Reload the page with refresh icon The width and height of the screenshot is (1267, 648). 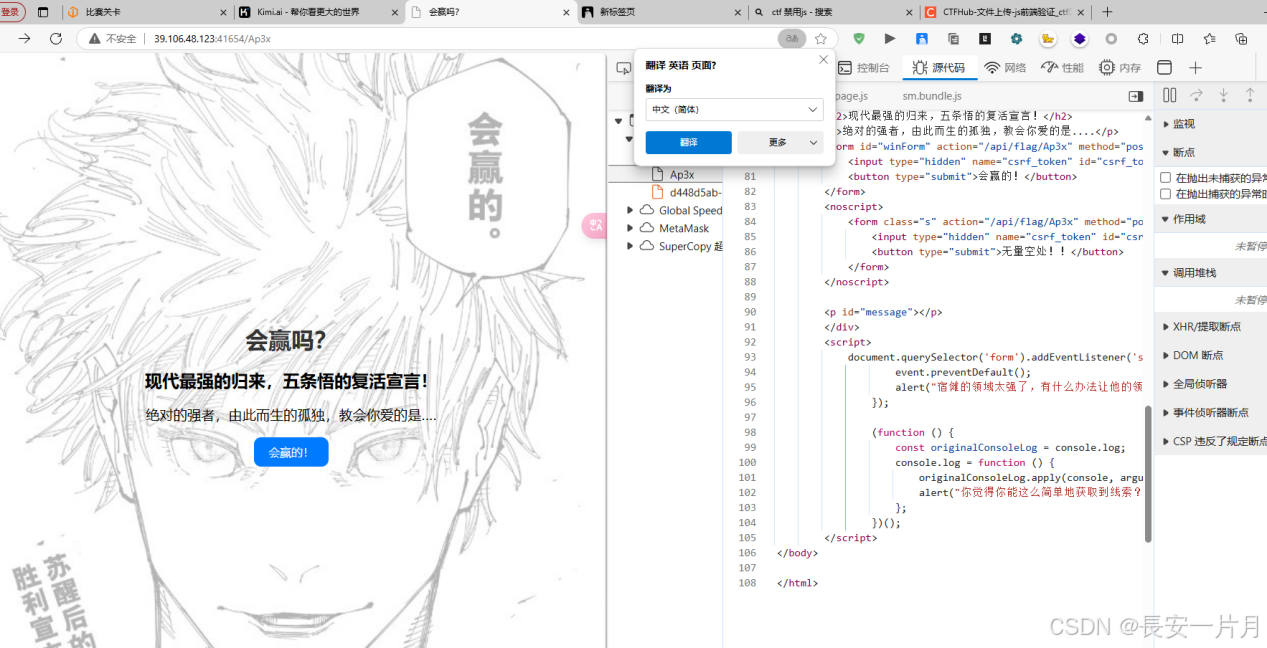pos(56,38)
